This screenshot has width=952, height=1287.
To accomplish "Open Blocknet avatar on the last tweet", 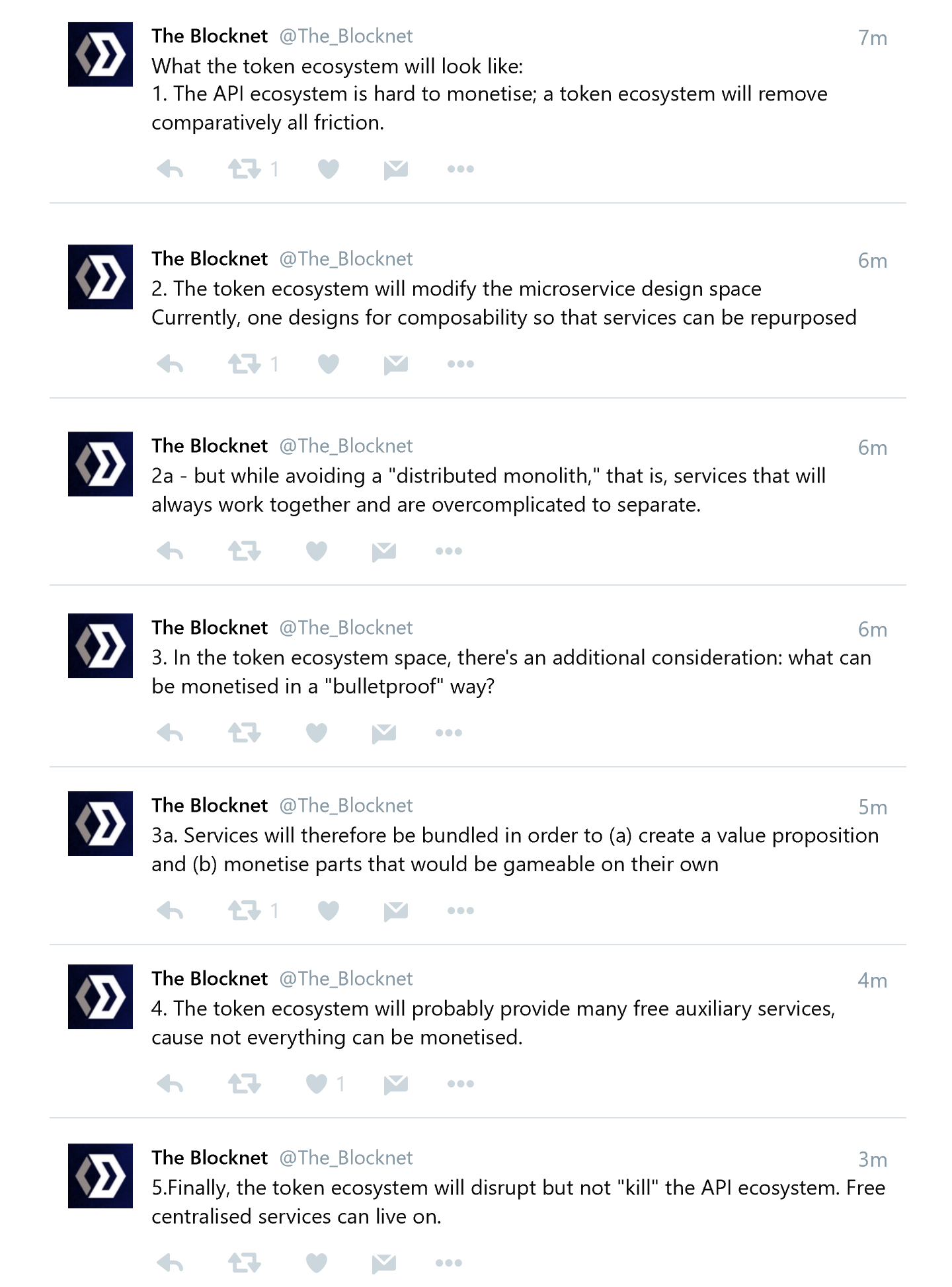I will [100, 1176].
